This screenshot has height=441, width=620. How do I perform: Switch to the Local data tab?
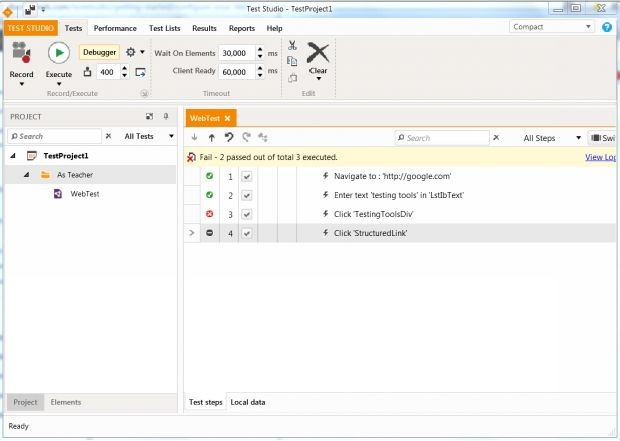(248, 402)
